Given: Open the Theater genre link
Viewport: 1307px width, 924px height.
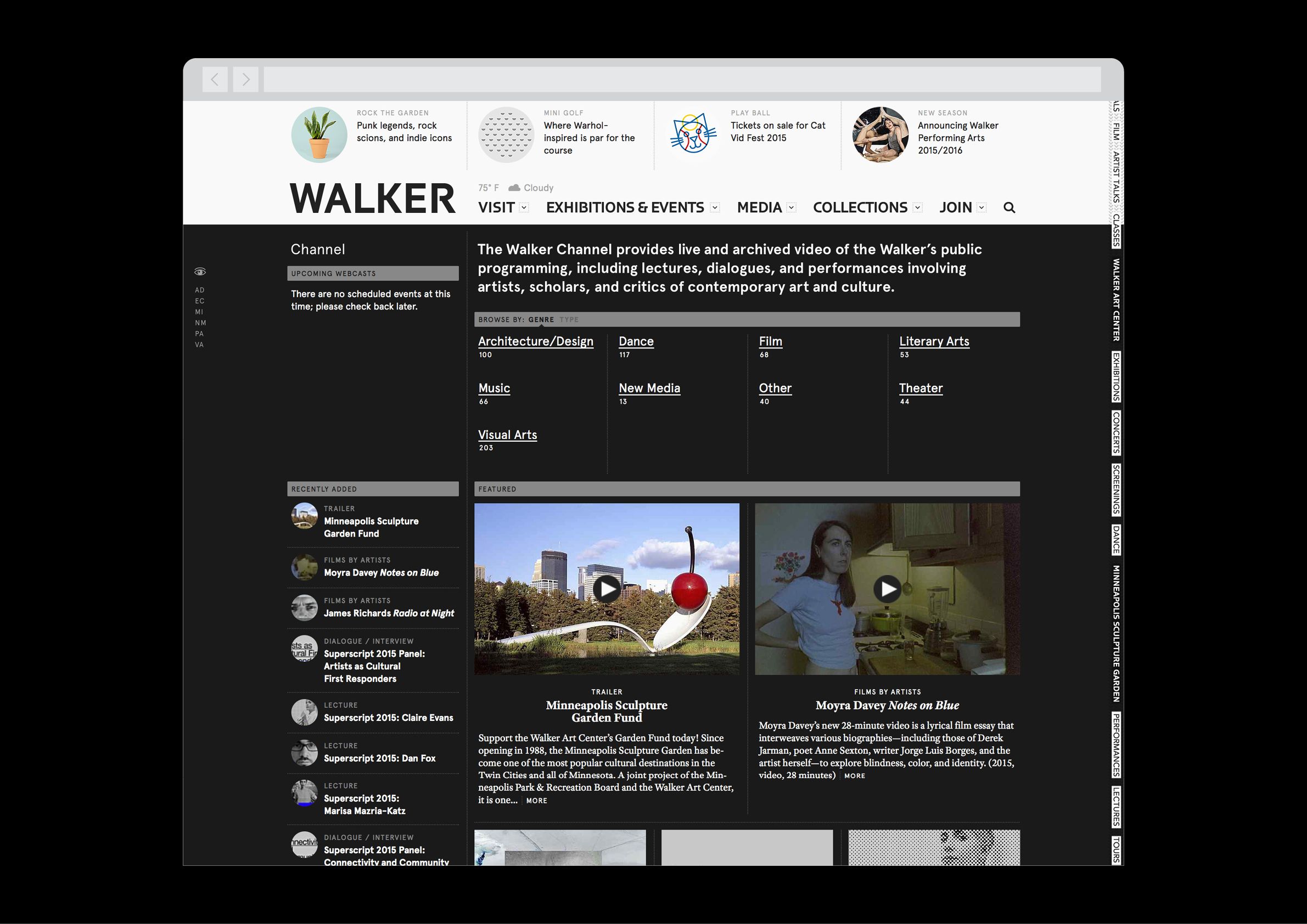Looking at the screenshot, I should (921, 388).
